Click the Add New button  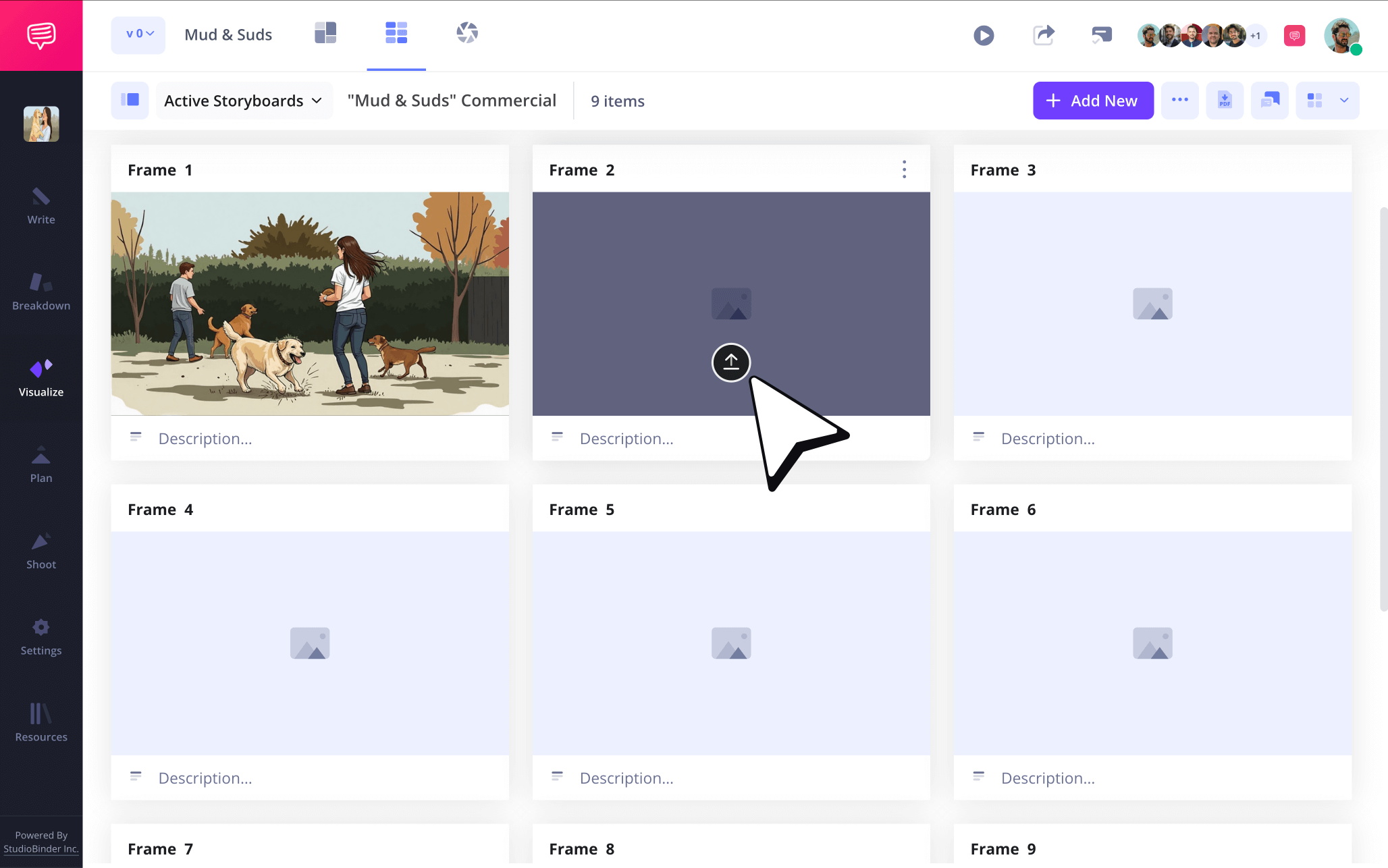(x=1093, y=100)
